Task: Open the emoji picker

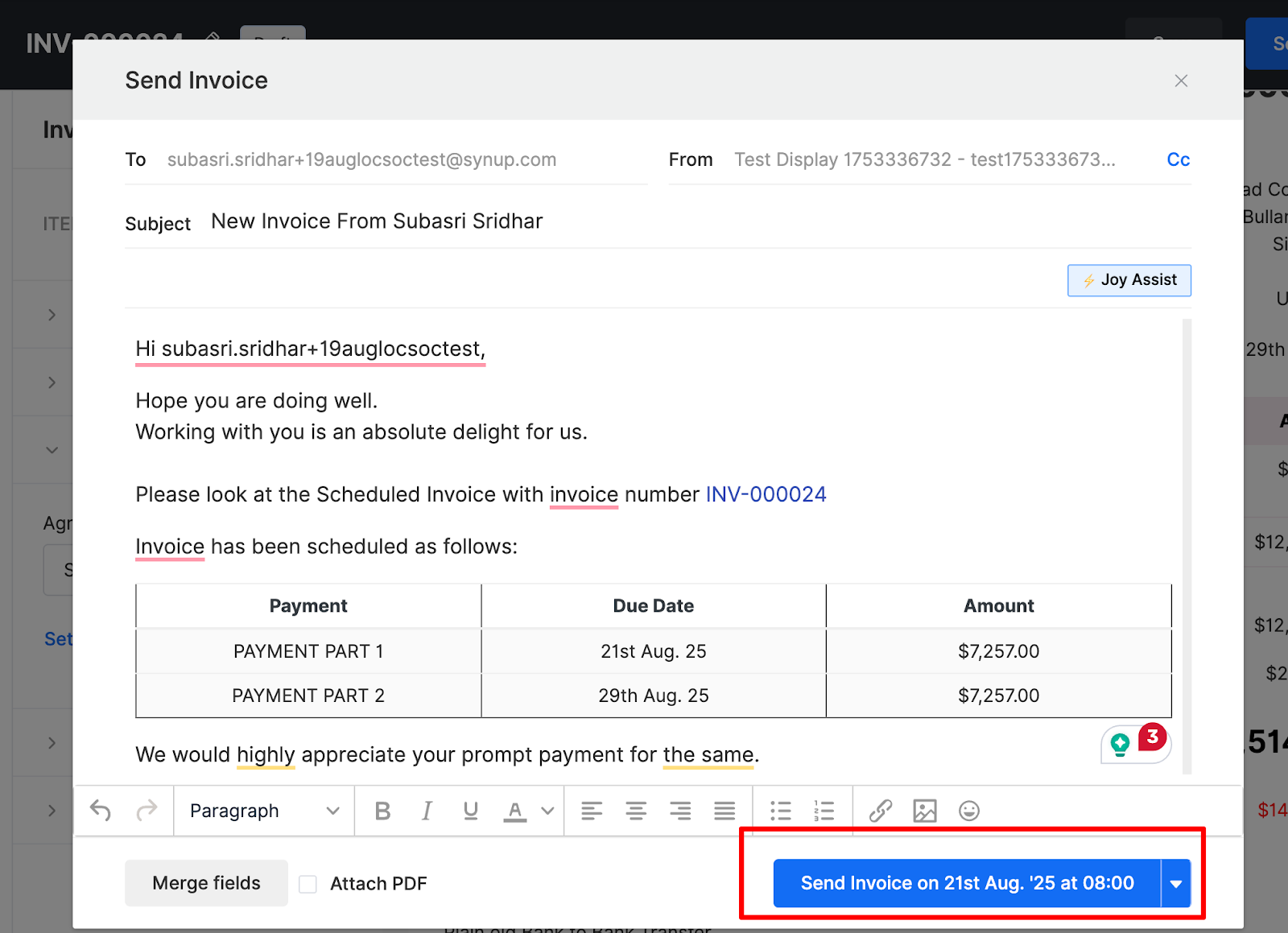Action: click(x=969, y=811)
